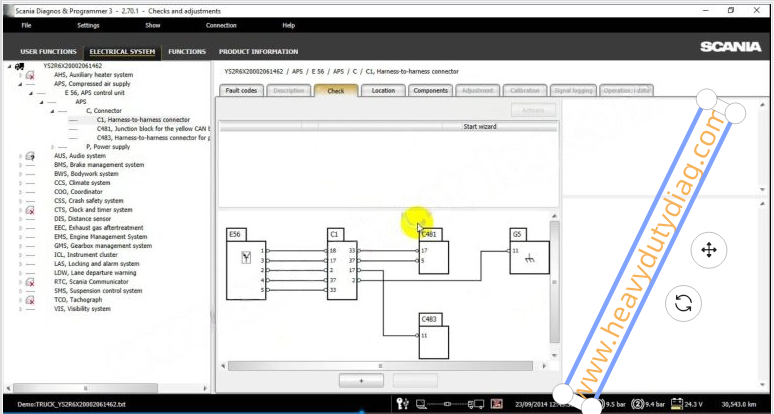Click the 30,543.0 km odometer reading
This screenshot has width=774, height=414.
pos(739,405)
